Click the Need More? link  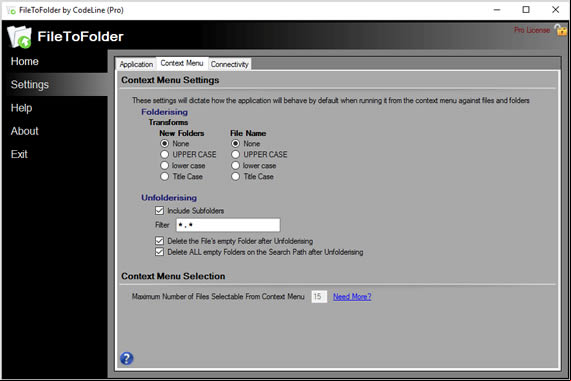click(x=352, y=296)
